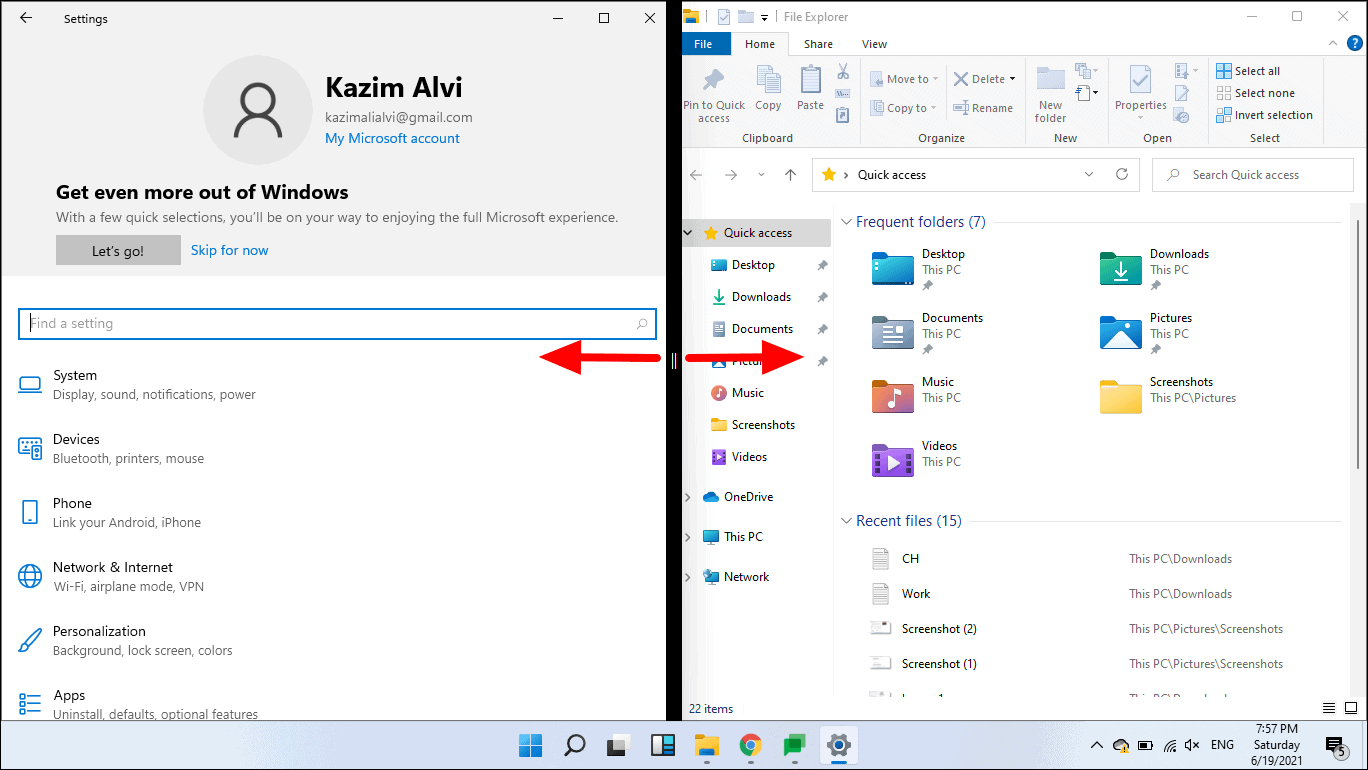Click the History icon in Open group
This screenshot has width=1368, height=770.
click(x=1181, y=115)
